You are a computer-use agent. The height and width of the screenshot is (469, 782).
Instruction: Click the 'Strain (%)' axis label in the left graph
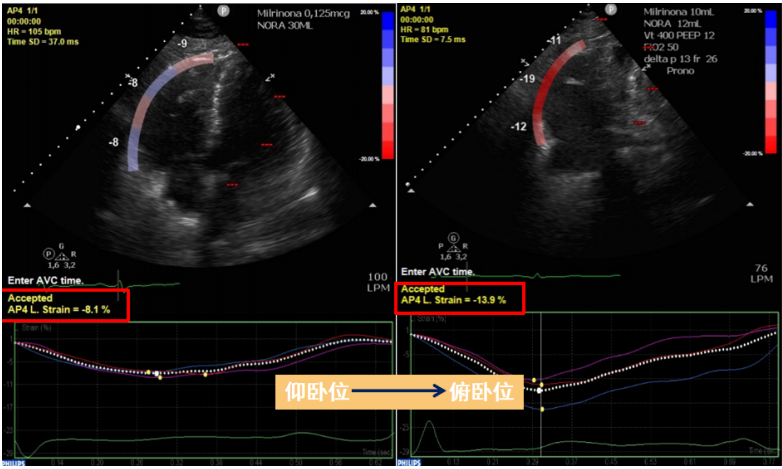point(36,328)
